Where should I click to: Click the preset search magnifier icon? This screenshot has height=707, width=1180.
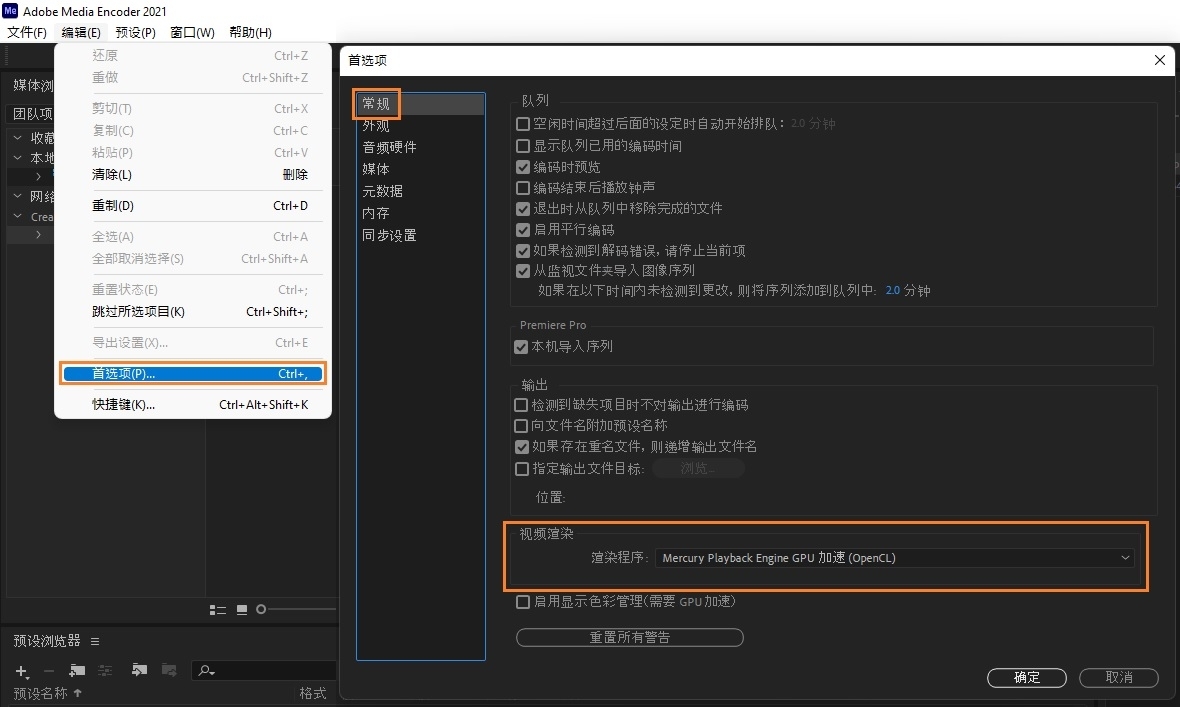(206, 671)
